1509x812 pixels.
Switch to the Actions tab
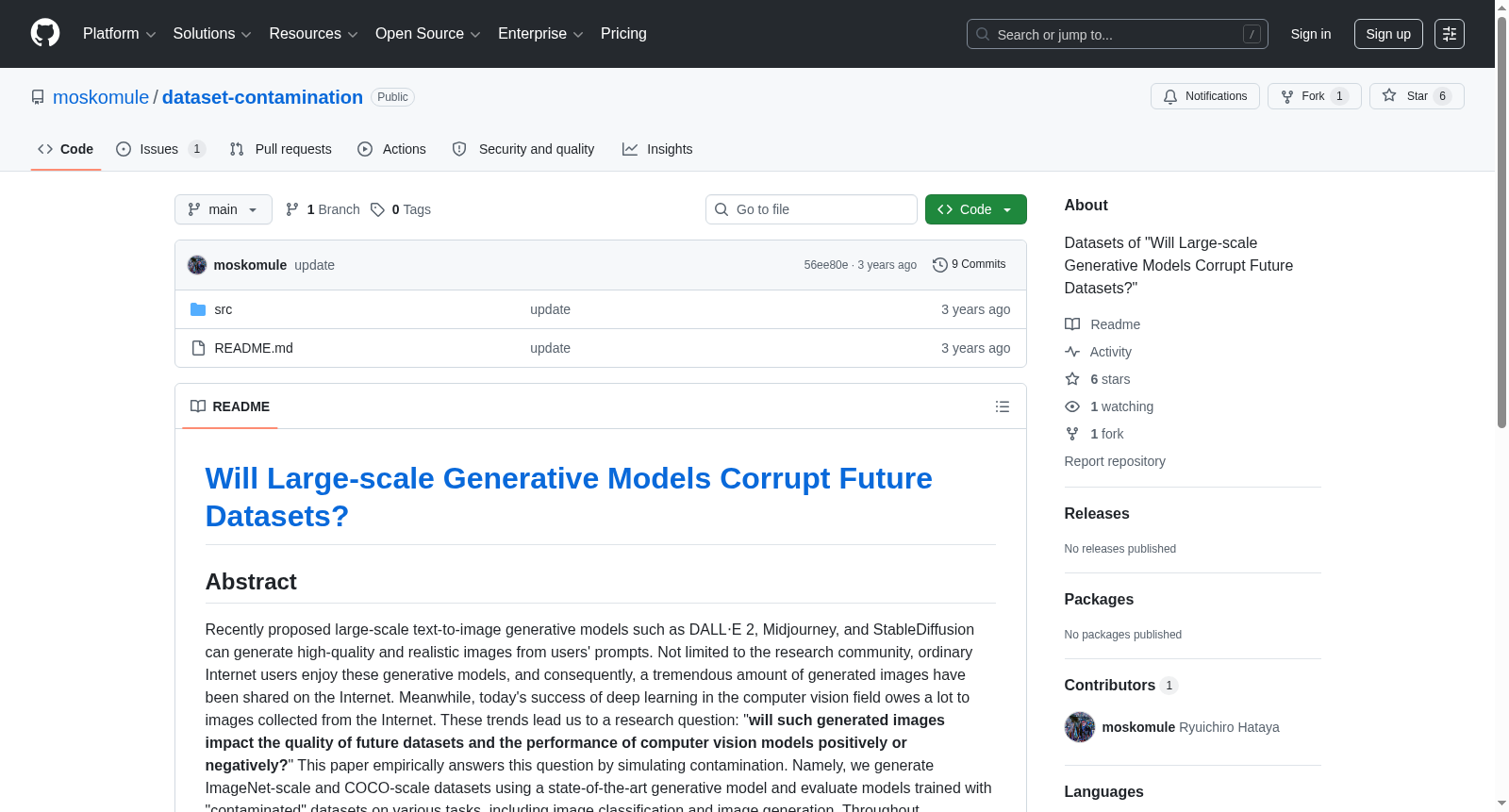pyautogui.click(x=392, y=149)
